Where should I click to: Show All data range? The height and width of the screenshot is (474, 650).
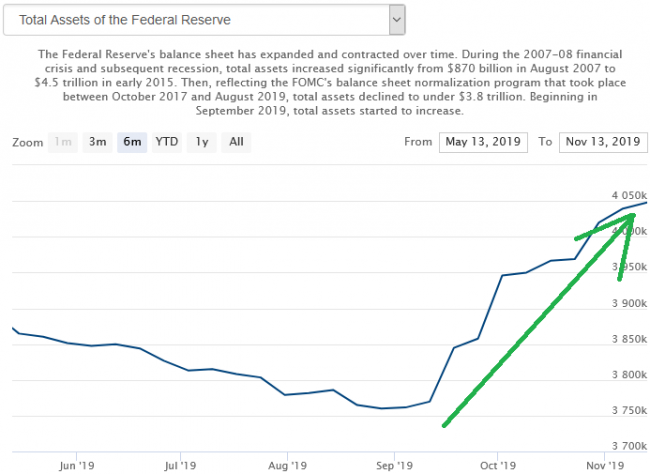click(236, 142)
